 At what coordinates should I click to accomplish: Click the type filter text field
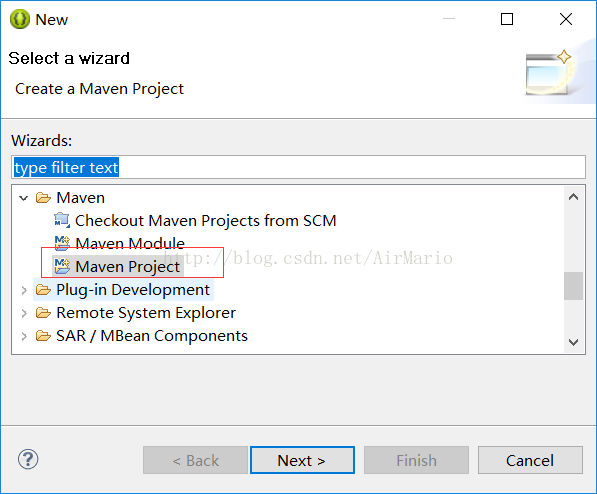(298, 167)
